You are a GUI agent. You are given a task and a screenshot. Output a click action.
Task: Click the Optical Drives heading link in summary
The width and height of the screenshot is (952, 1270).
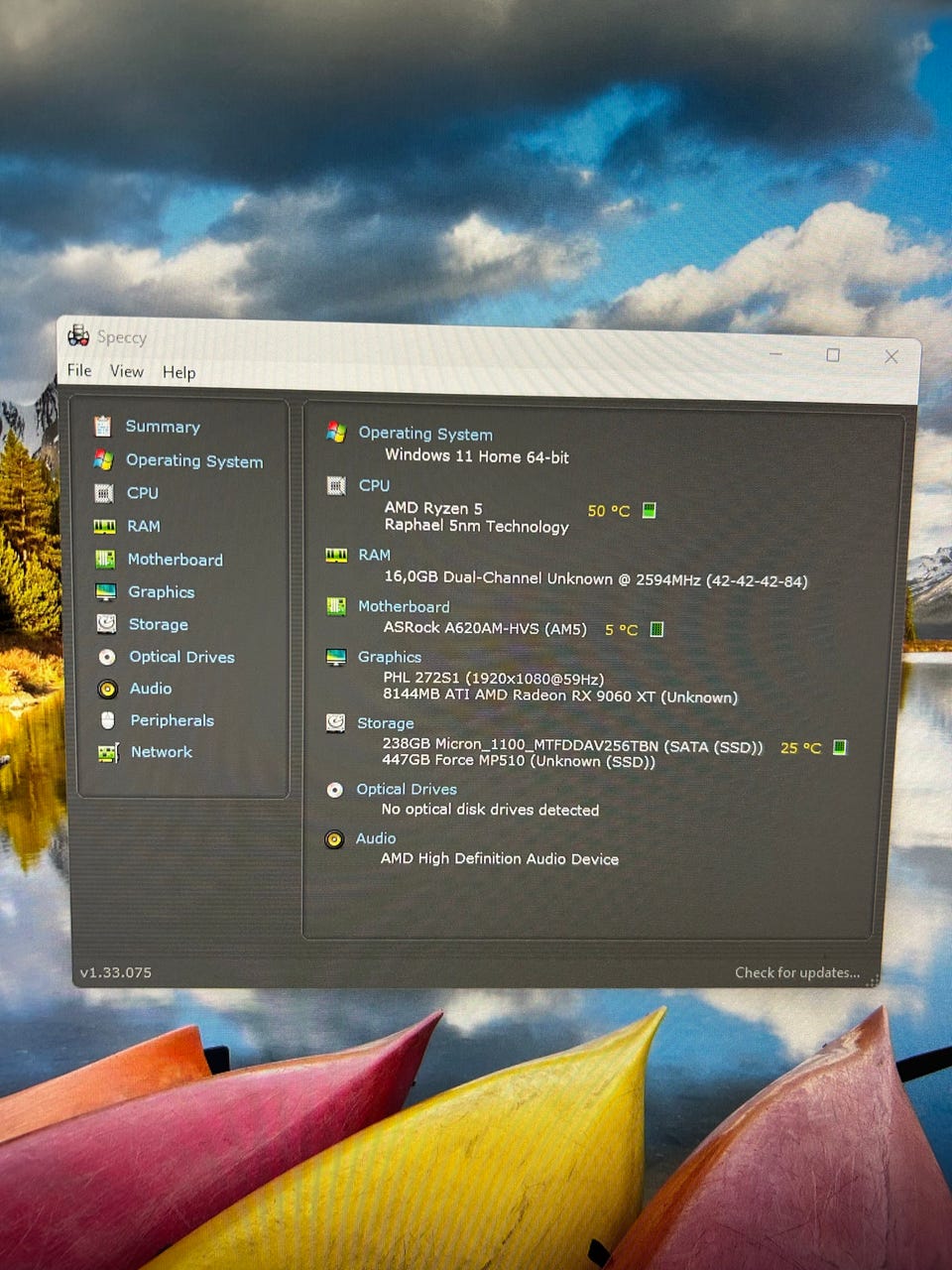pos(407,790)
